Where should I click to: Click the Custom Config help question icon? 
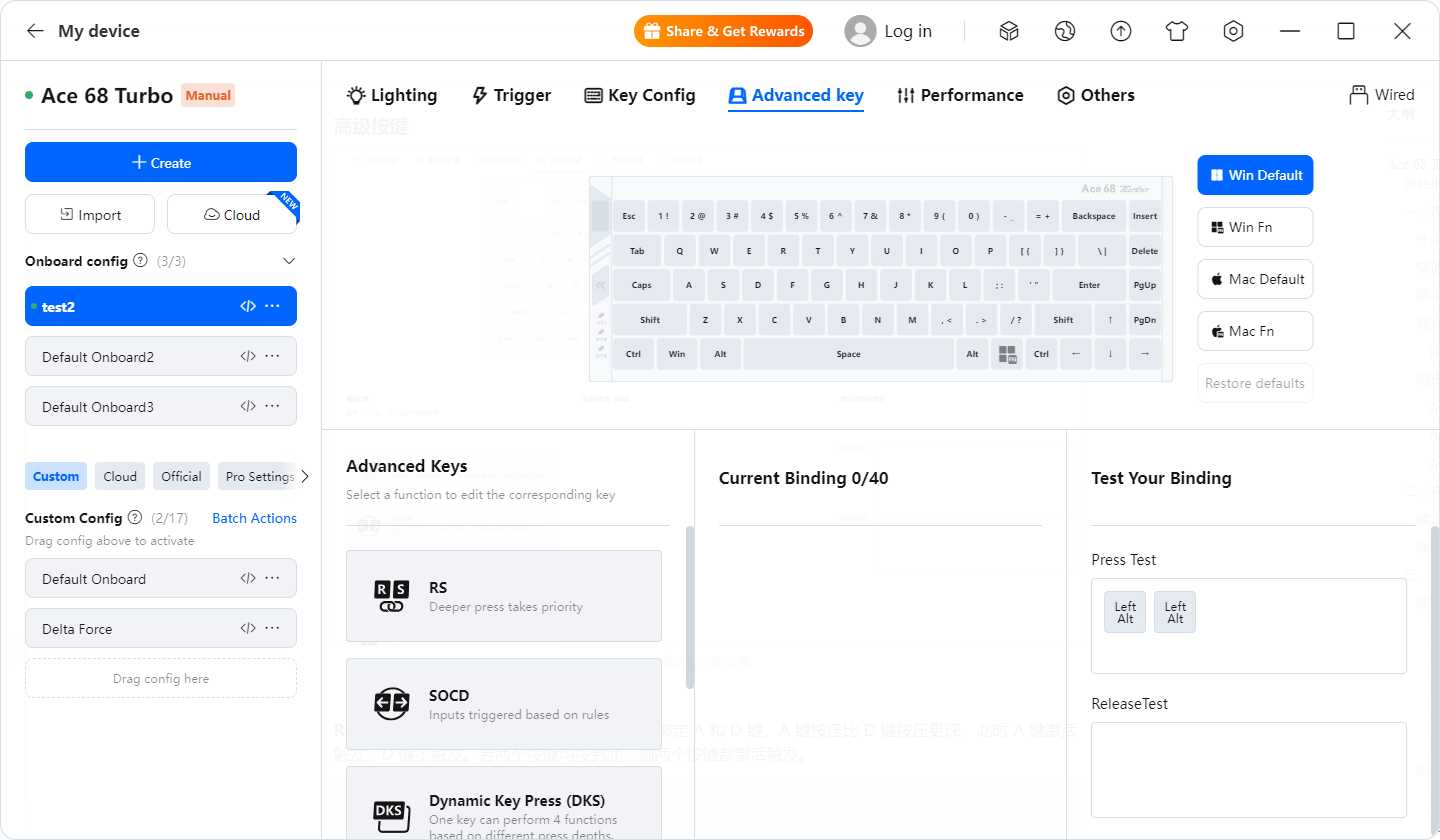tap(135, 518)
